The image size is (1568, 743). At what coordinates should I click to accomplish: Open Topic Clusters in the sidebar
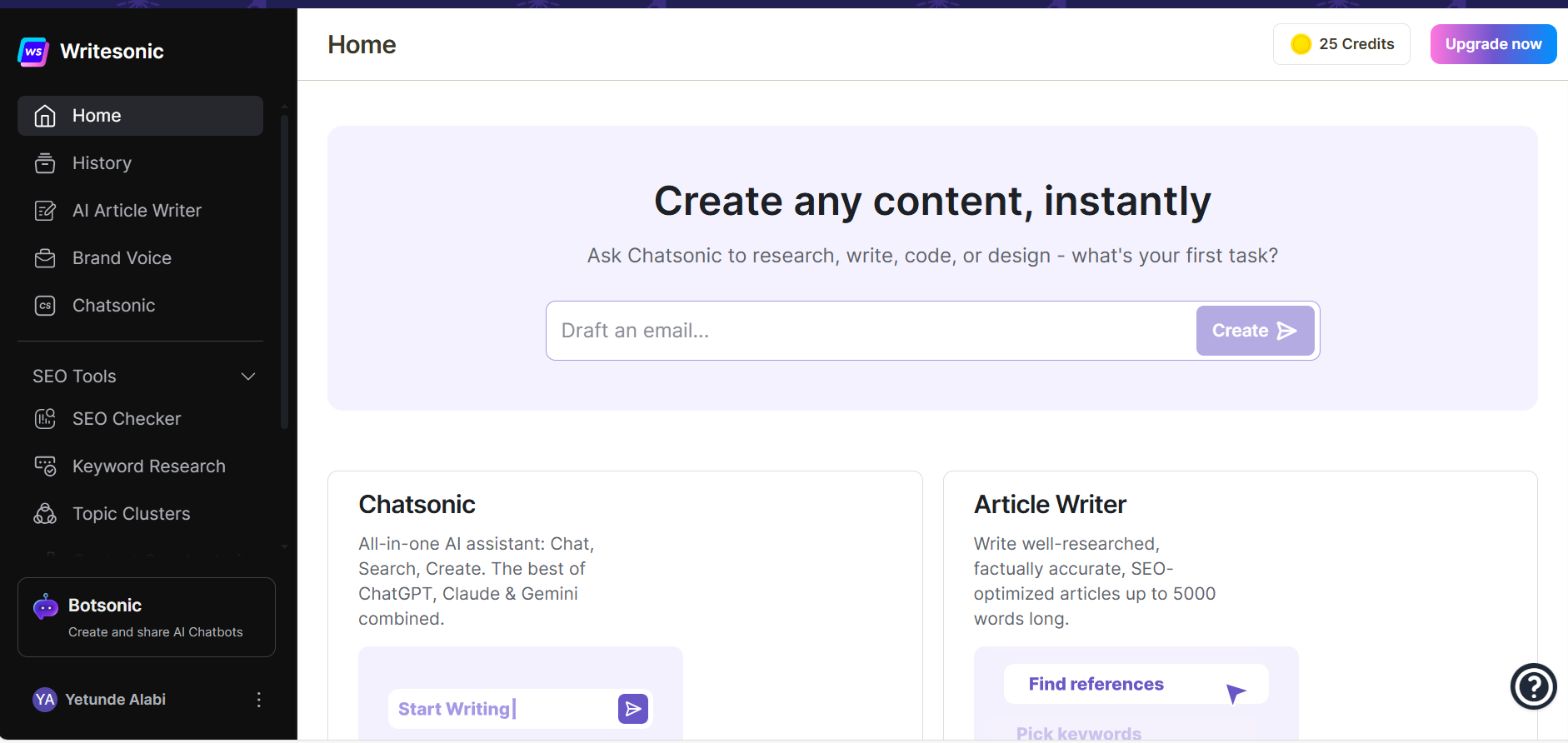pyautogui.click(x=140, y=514)
